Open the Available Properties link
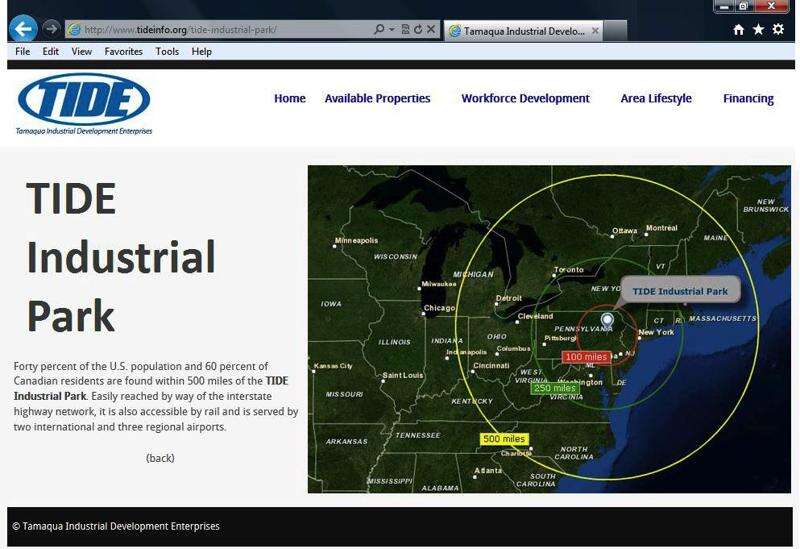Image resolution: width=800 pixels, height=549 pixels. point(378,98)
